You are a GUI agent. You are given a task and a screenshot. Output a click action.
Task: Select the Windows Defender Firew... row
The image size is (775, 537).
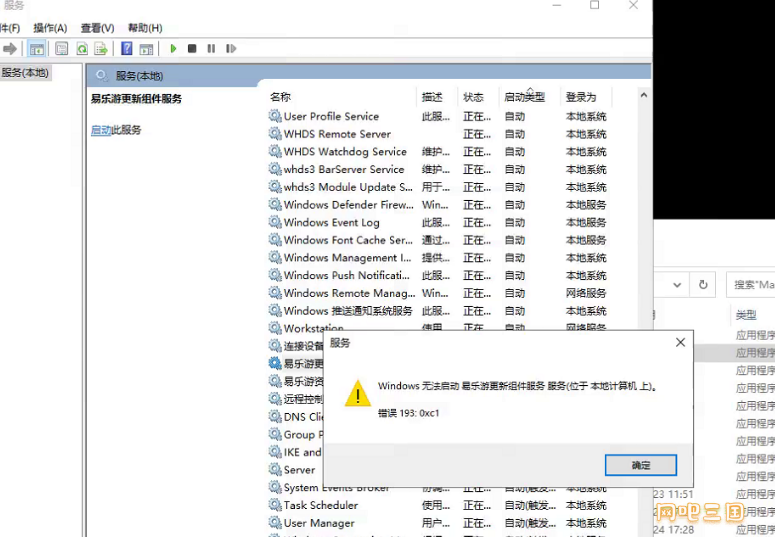pyautogui.click(x=439, y=205)
